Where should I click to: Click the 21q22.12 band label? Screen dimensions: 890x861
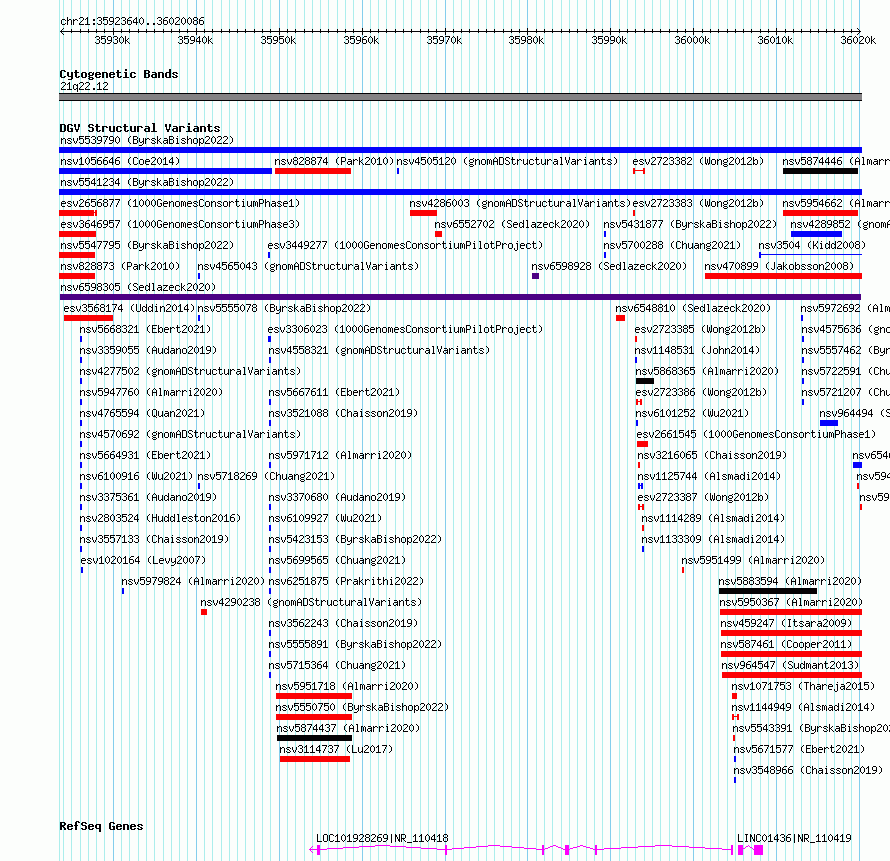point(84,86)
